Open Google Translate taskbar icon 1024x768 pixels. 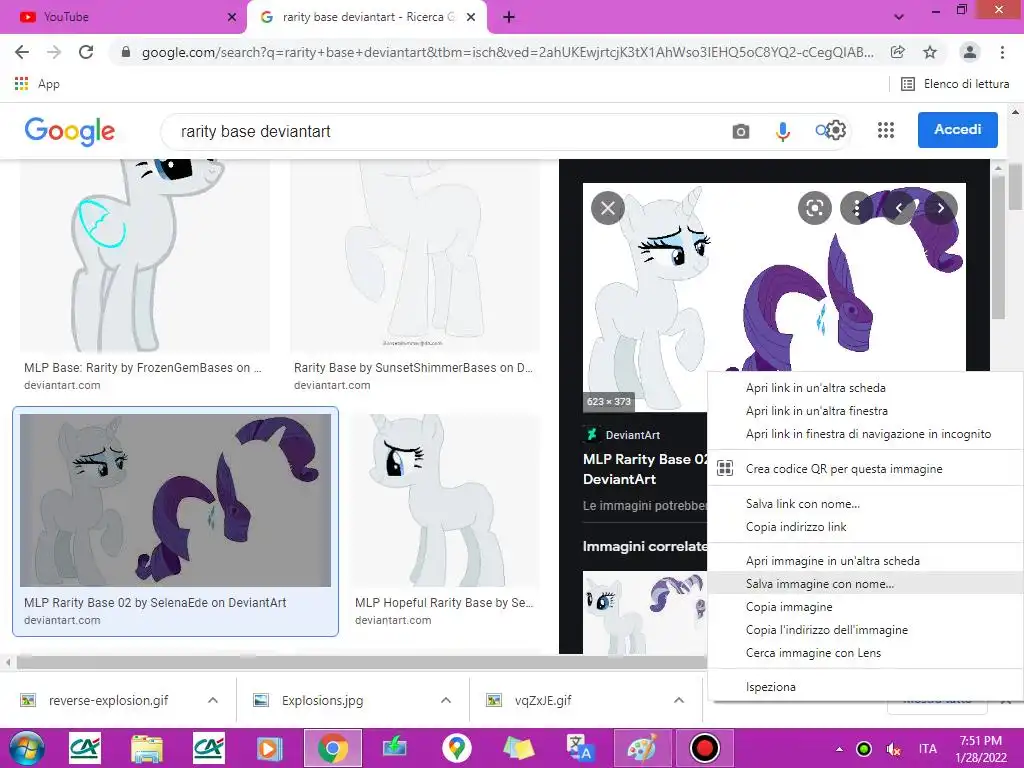coord(579,748)
